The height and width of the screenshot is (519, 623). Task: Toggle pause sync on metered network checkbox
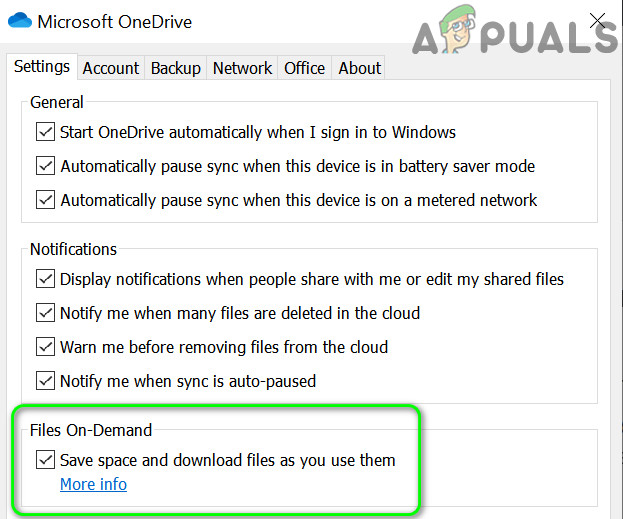click(x=45, y=200)
